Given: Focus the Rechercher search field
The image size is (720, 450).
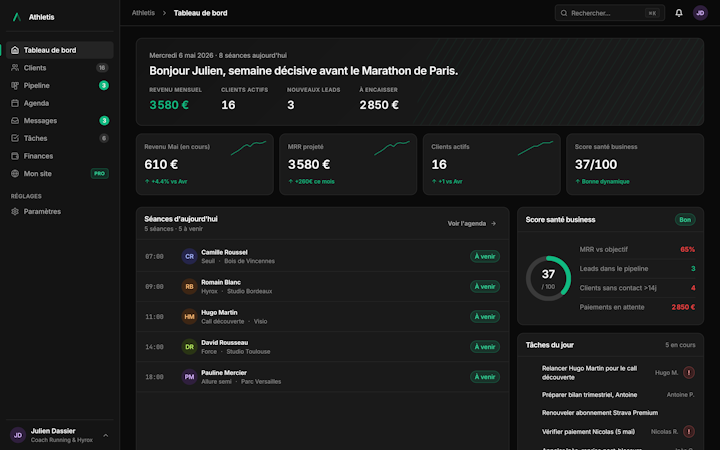Looking at the screenshot, I should (x=610, y=13).
